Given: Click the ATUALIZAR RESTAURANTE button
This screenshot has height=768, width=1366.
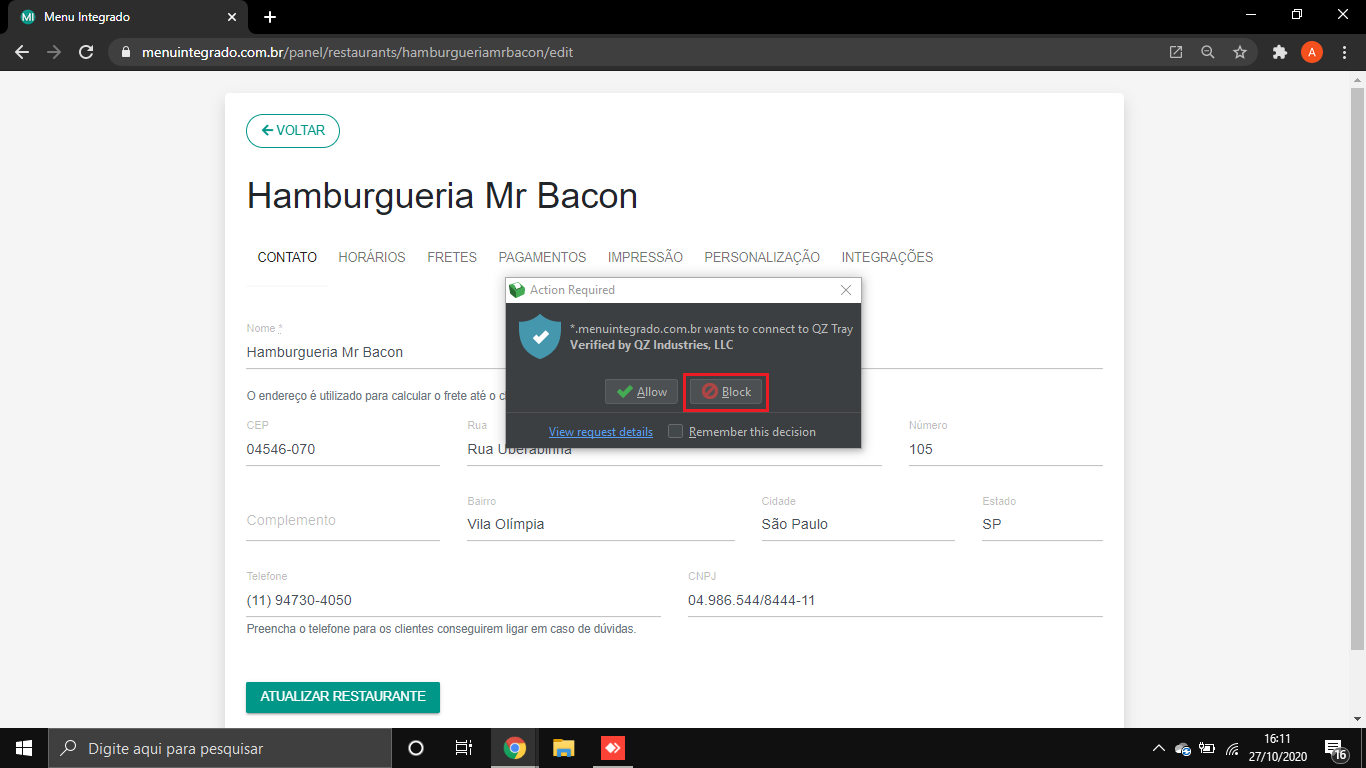Looking at the screenshot, I should click(x=343, y=697).
